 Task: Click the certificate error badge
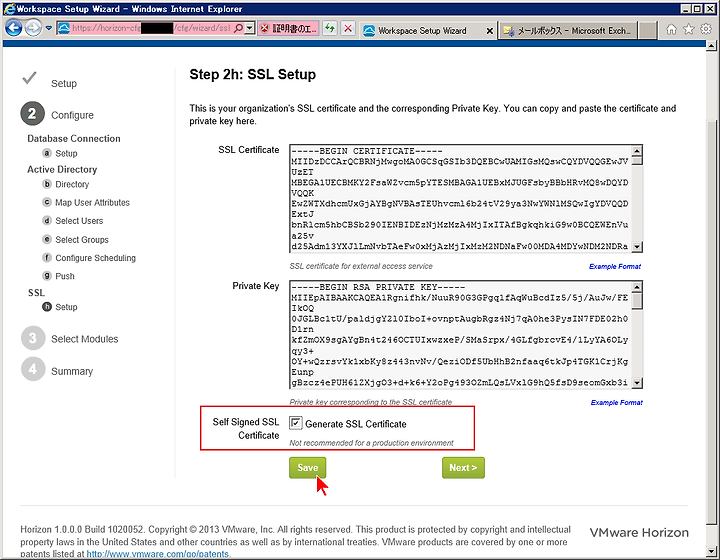(x=288, y=28)
